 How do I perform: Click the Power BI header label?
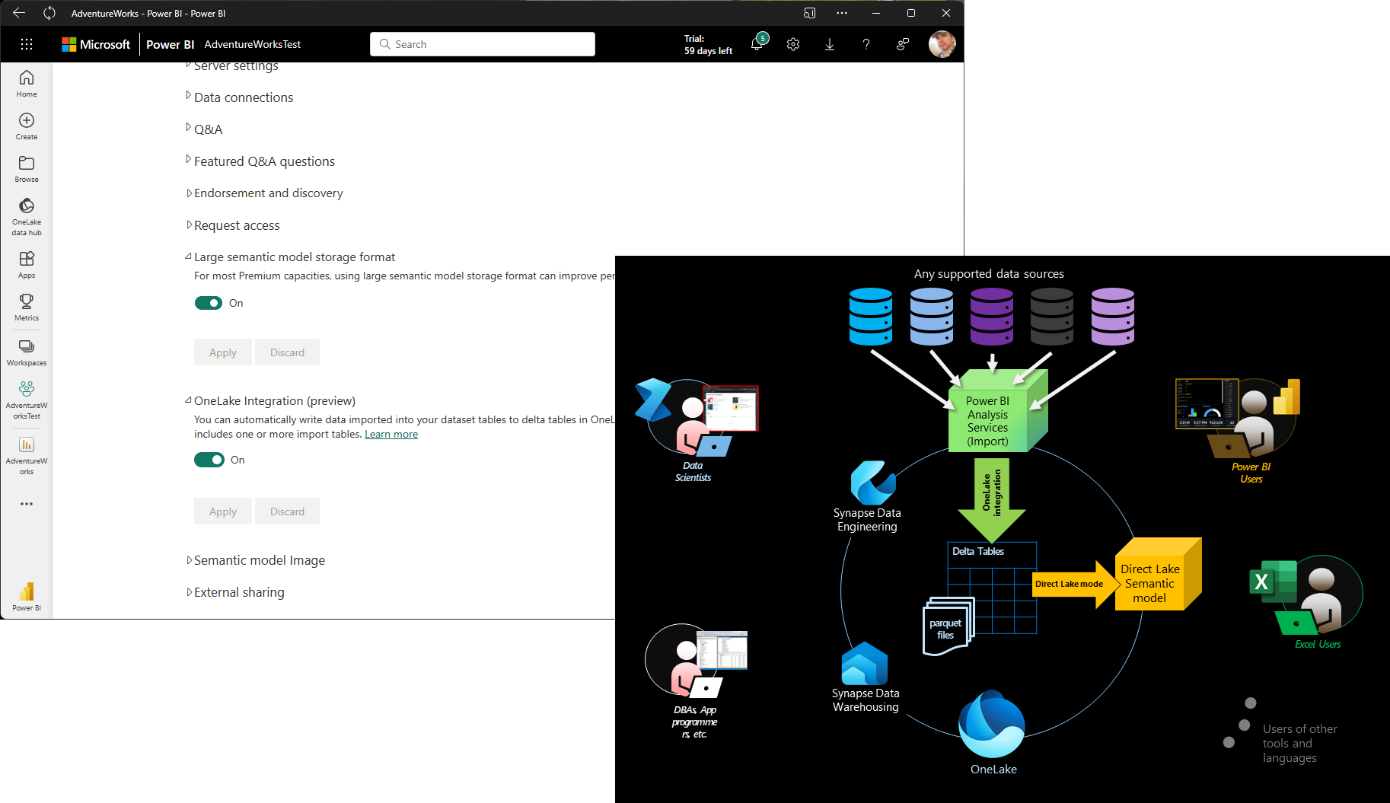click(170, 44)
